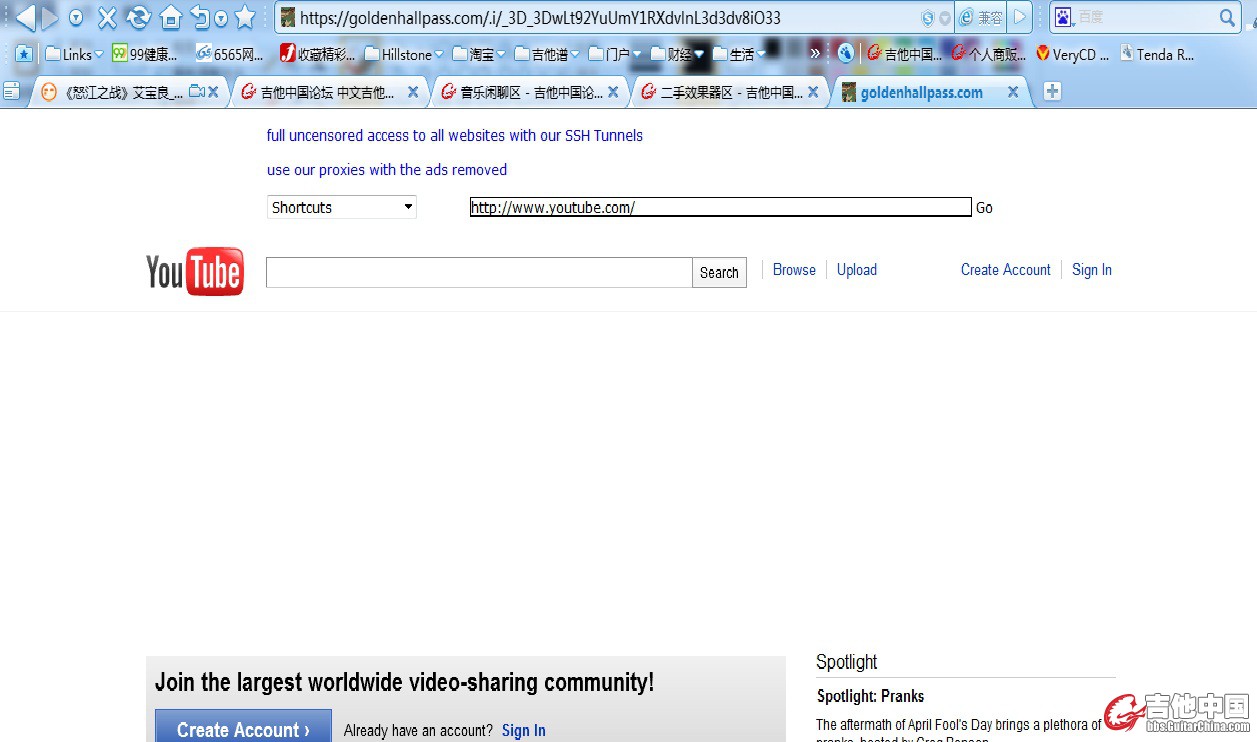1257x742 pixels.
Task: Open the Browse link
Action: coord(794,270)
